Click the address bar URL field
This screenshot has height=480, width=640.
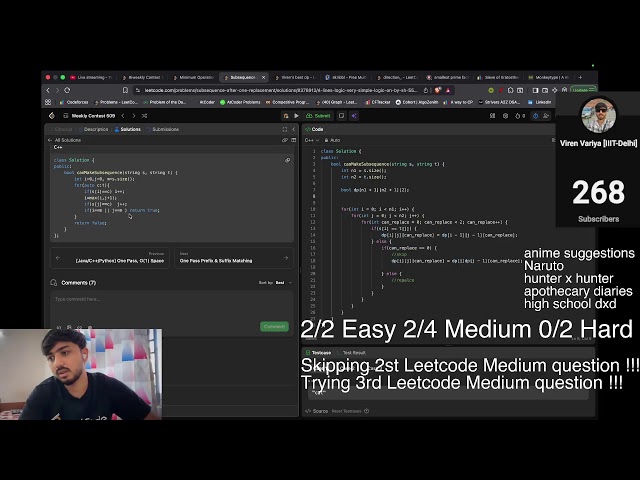(281, 90)
